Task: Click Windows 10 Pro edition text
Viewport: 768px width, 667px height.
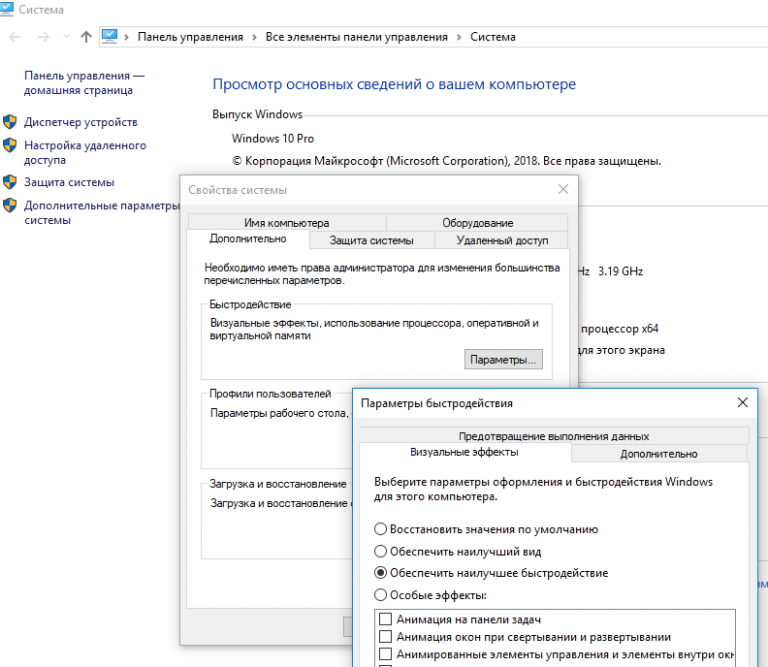Action: pyautogui.click(x=273, y=139)
